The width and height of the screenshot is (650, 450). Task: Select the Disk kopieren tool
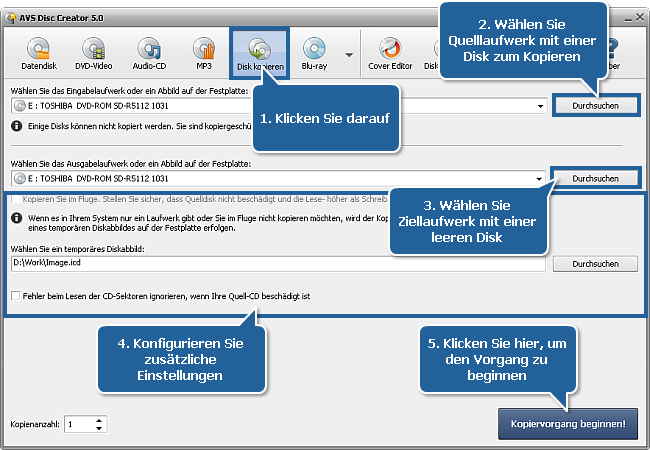coord(260,53)
